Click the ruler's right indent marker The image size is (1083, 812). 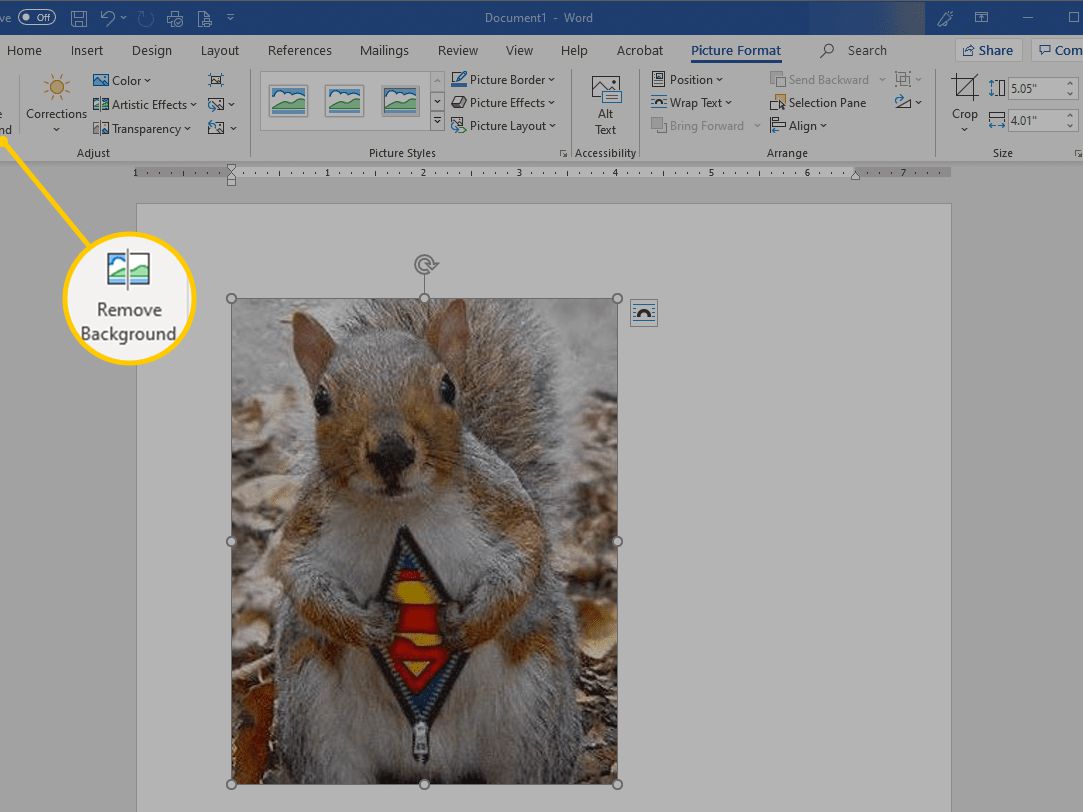855,175
